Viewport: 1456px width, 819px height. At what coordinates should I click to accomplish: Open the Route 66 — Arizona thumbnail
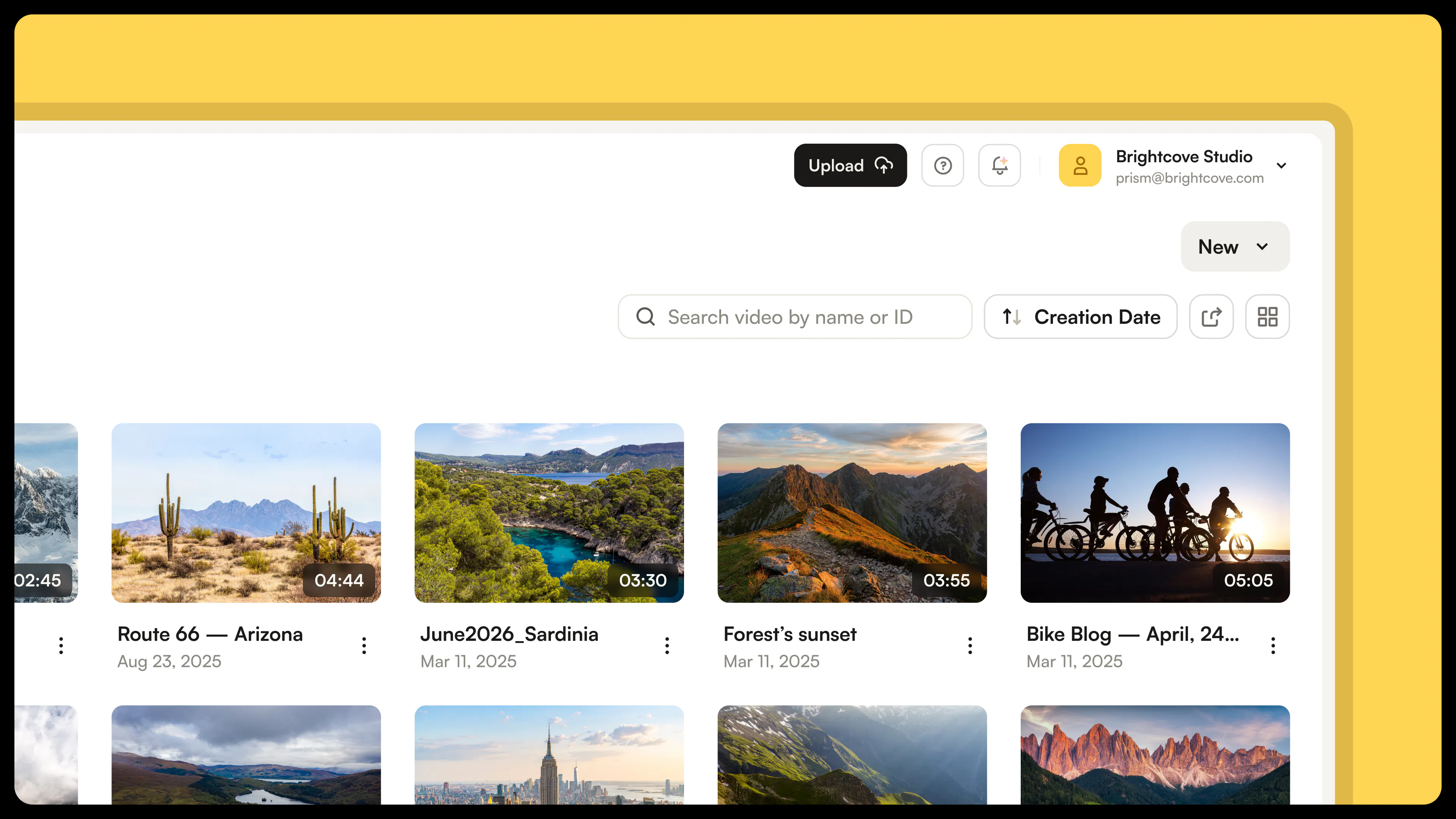point(246,513)
